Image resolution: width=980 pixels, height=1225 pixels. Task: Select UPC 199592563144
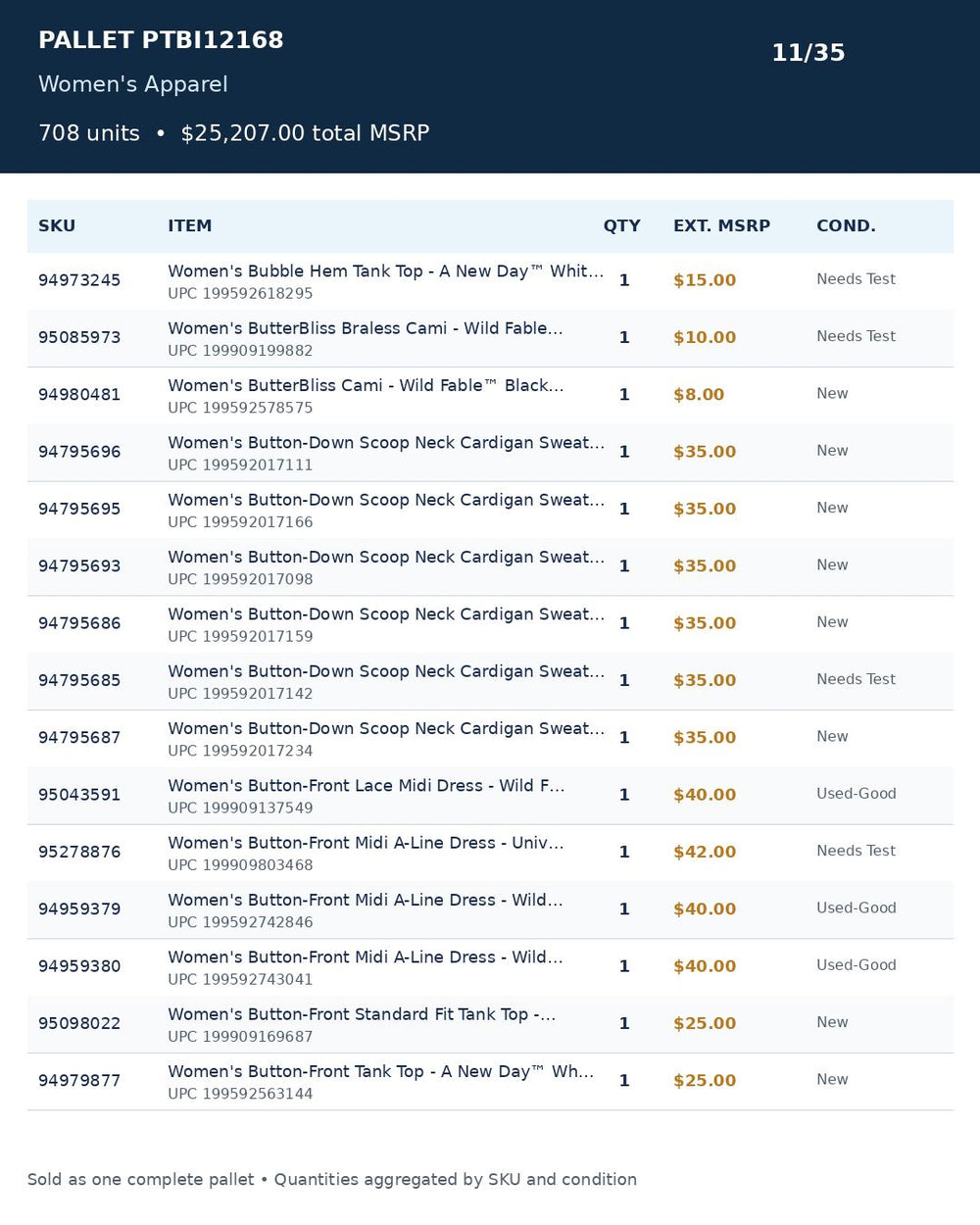[x=240, y=1094]
